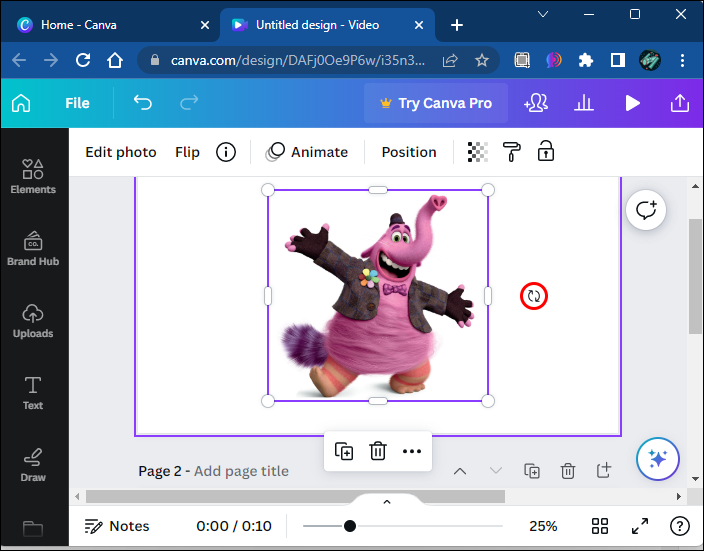The image size is (704, 551).
Task: Add a new page after Page 2
Action: click(604, 470)
